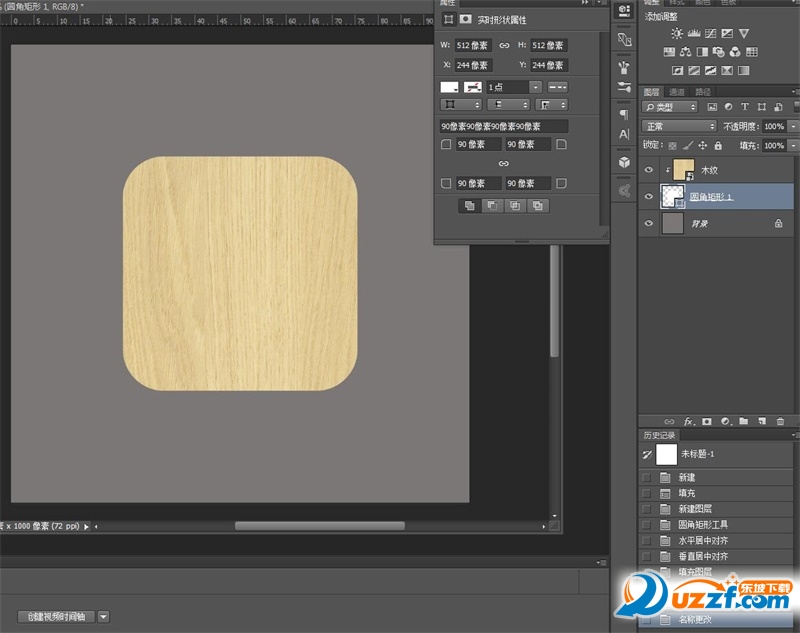Click the trash icon to delete the layer
Viewport: 800px width, 633px height.
click(x=780, y=421)
